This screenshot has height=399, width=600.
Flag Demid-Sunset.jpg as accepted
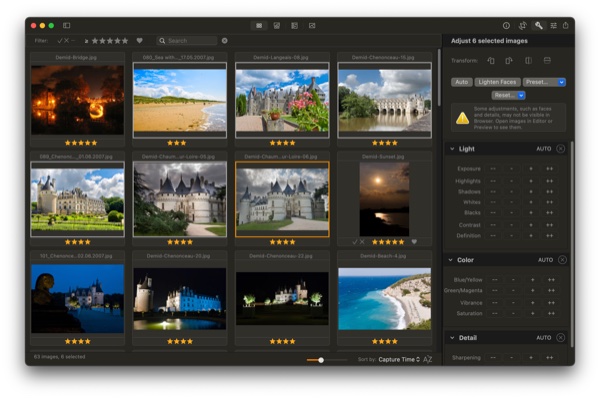[x=355, y=242]
